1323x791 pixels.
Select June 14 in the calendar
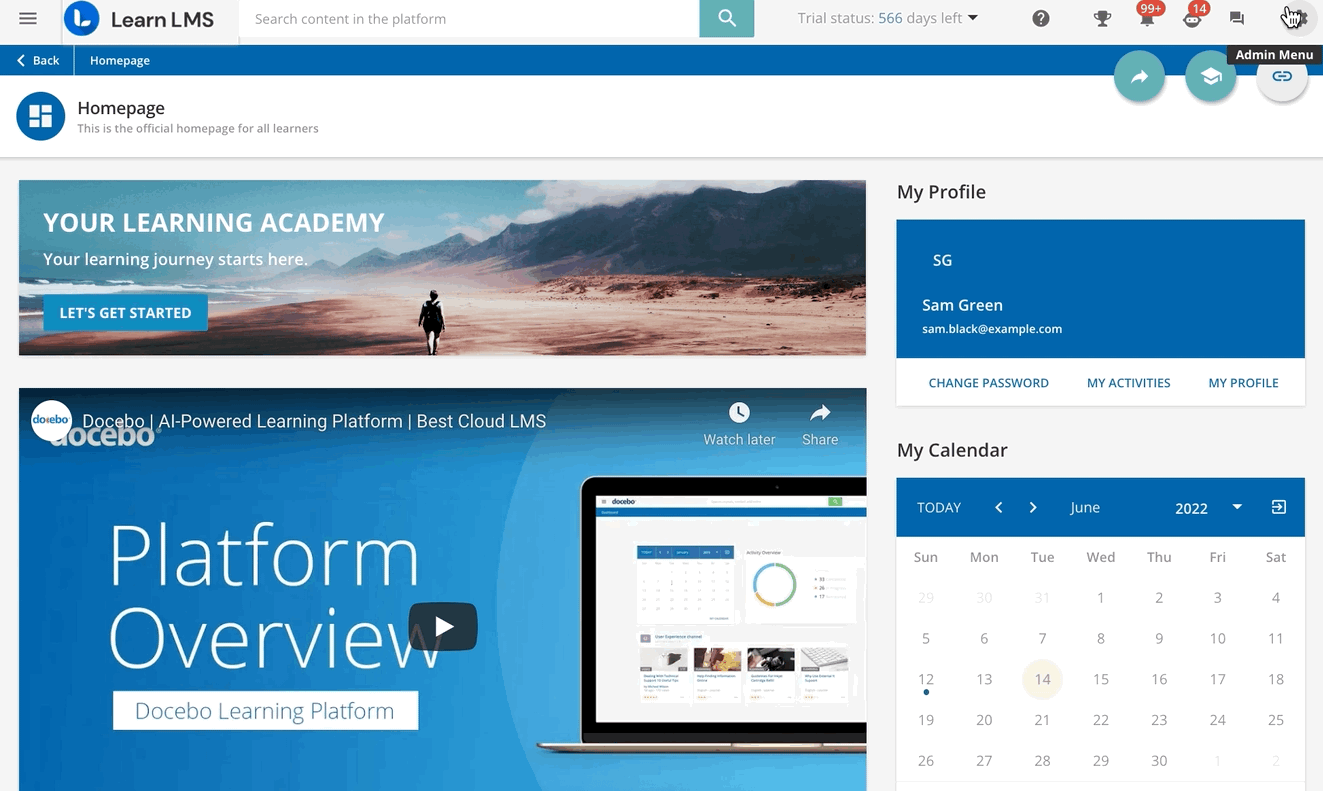click(1042, 679)
